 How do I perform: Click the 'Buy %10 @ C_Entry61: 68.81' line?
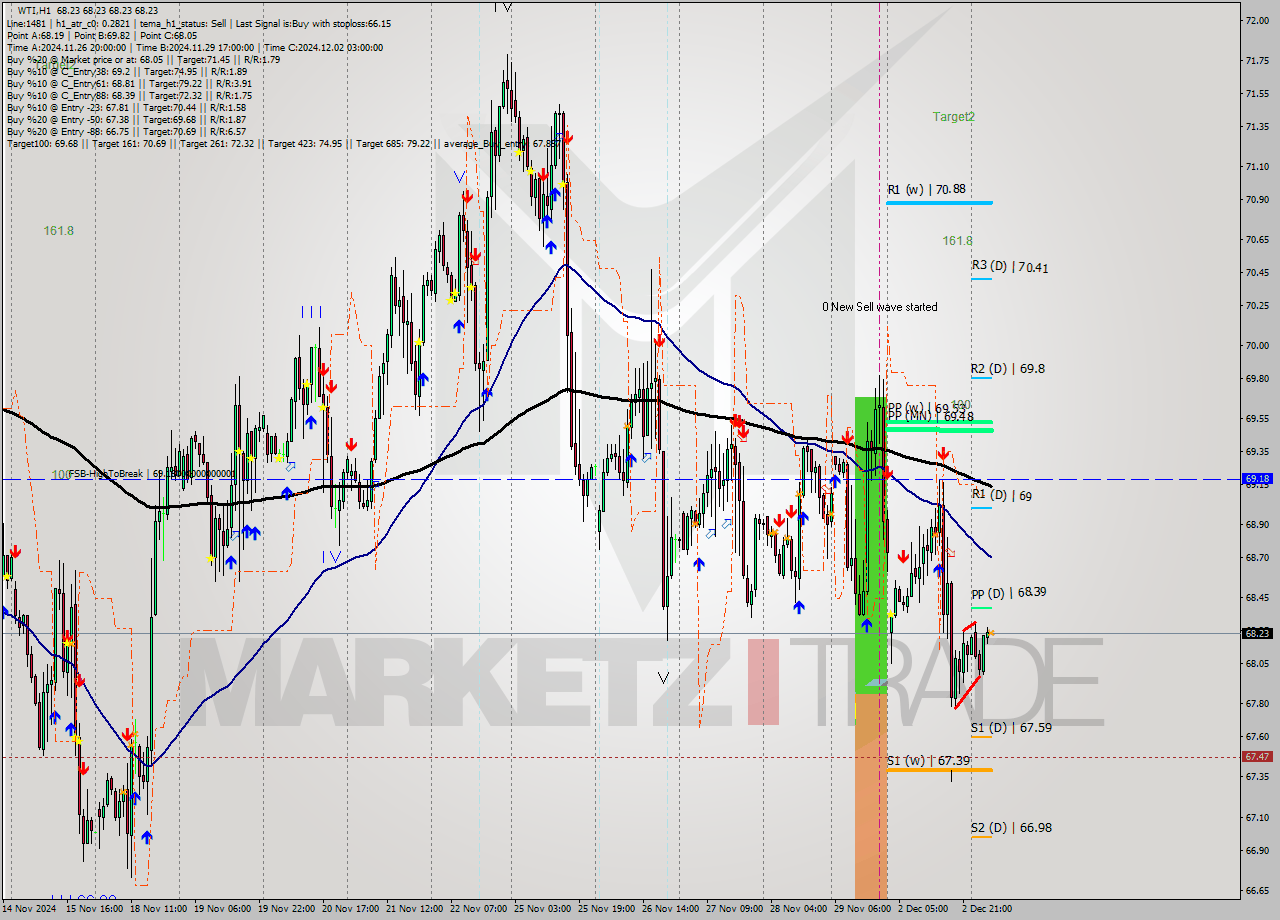click(x=129, y=83)
